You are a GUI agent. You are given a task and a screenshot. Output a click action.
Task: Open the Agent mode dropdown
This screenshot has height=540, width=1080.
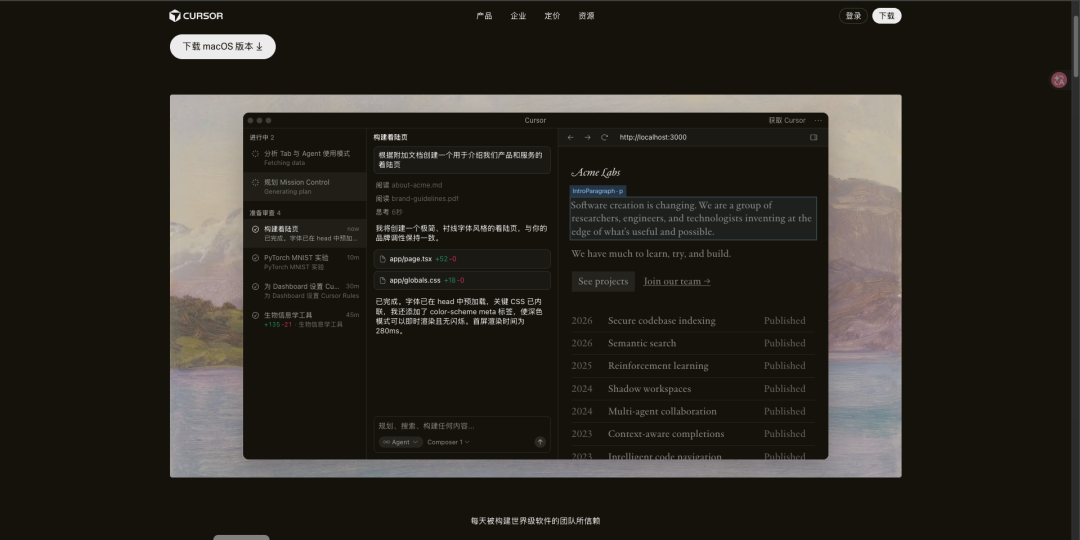[400, 442]
